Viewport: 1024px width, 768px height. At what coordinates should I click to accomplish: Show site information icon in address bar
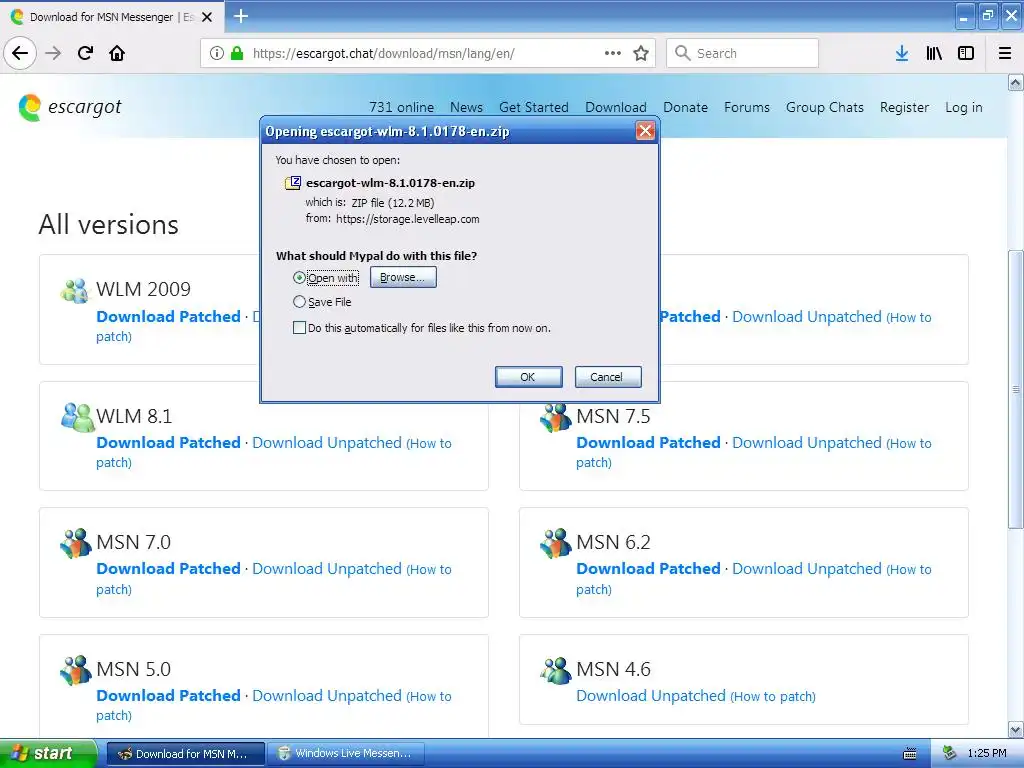pos(217,53)
